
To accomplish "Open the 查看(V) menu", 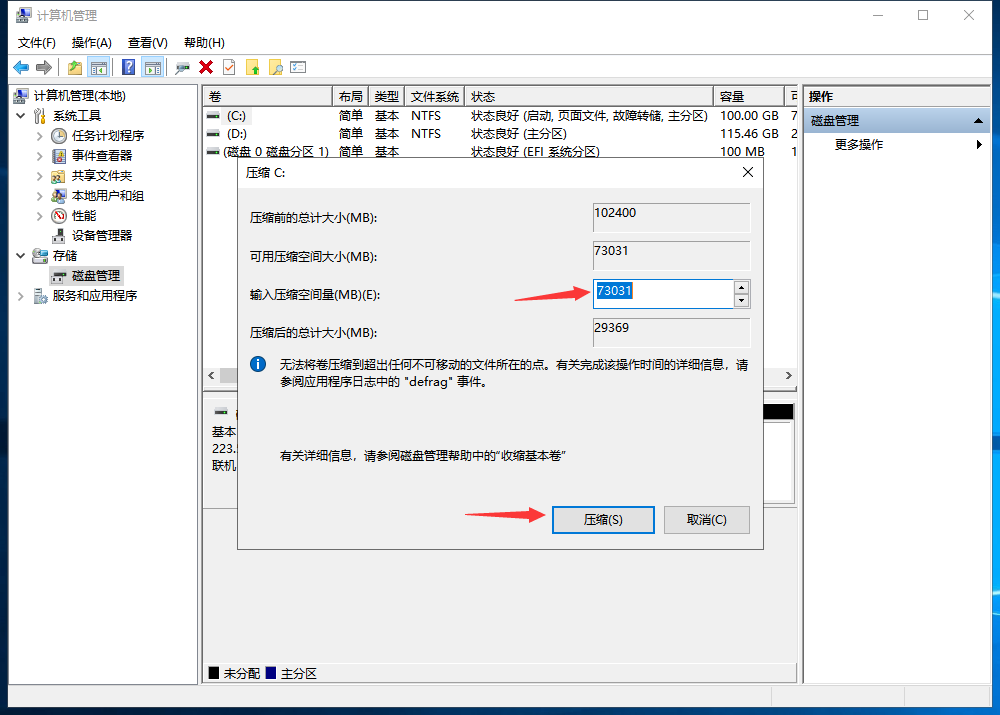I will (146, 43).
